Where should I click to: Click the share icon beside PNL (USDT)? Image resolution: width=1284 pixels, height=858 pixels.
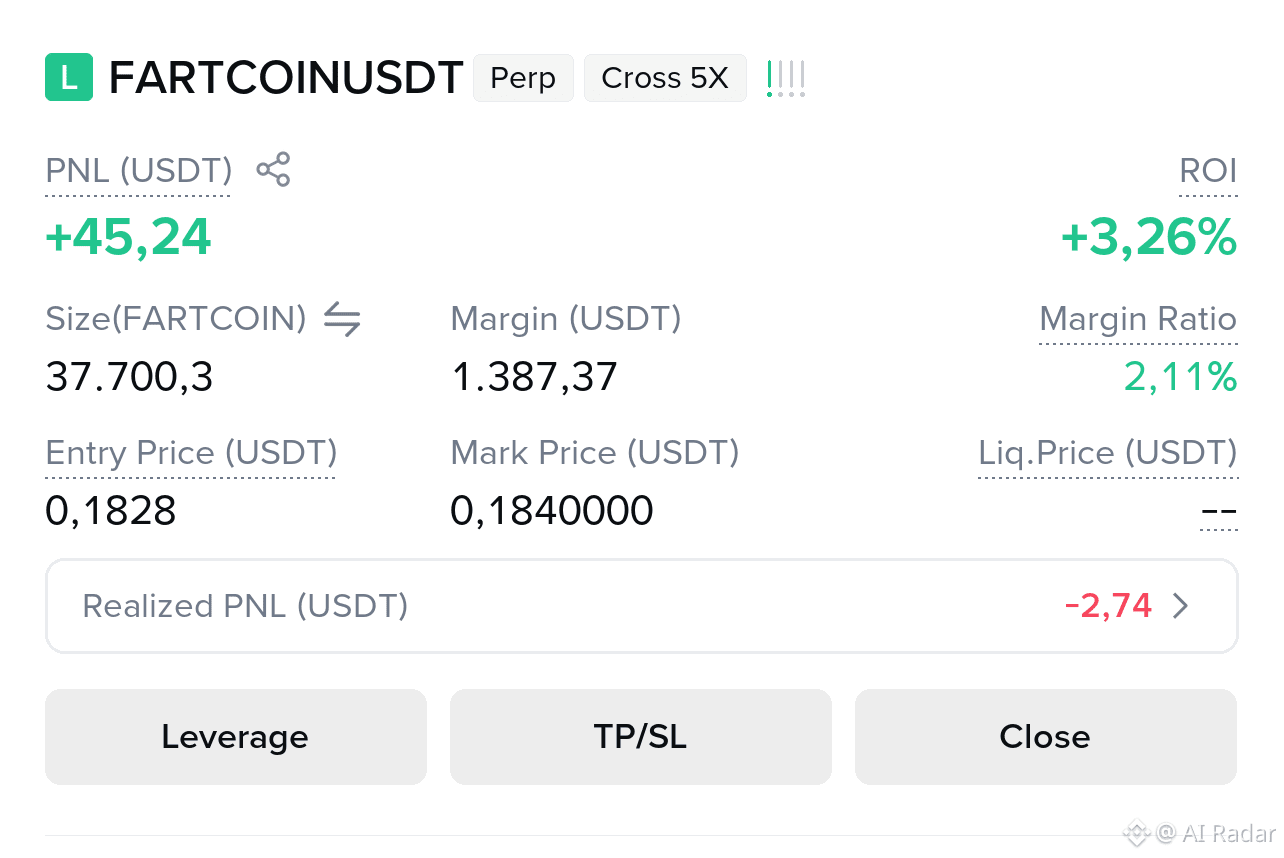[x=273, y=170]
